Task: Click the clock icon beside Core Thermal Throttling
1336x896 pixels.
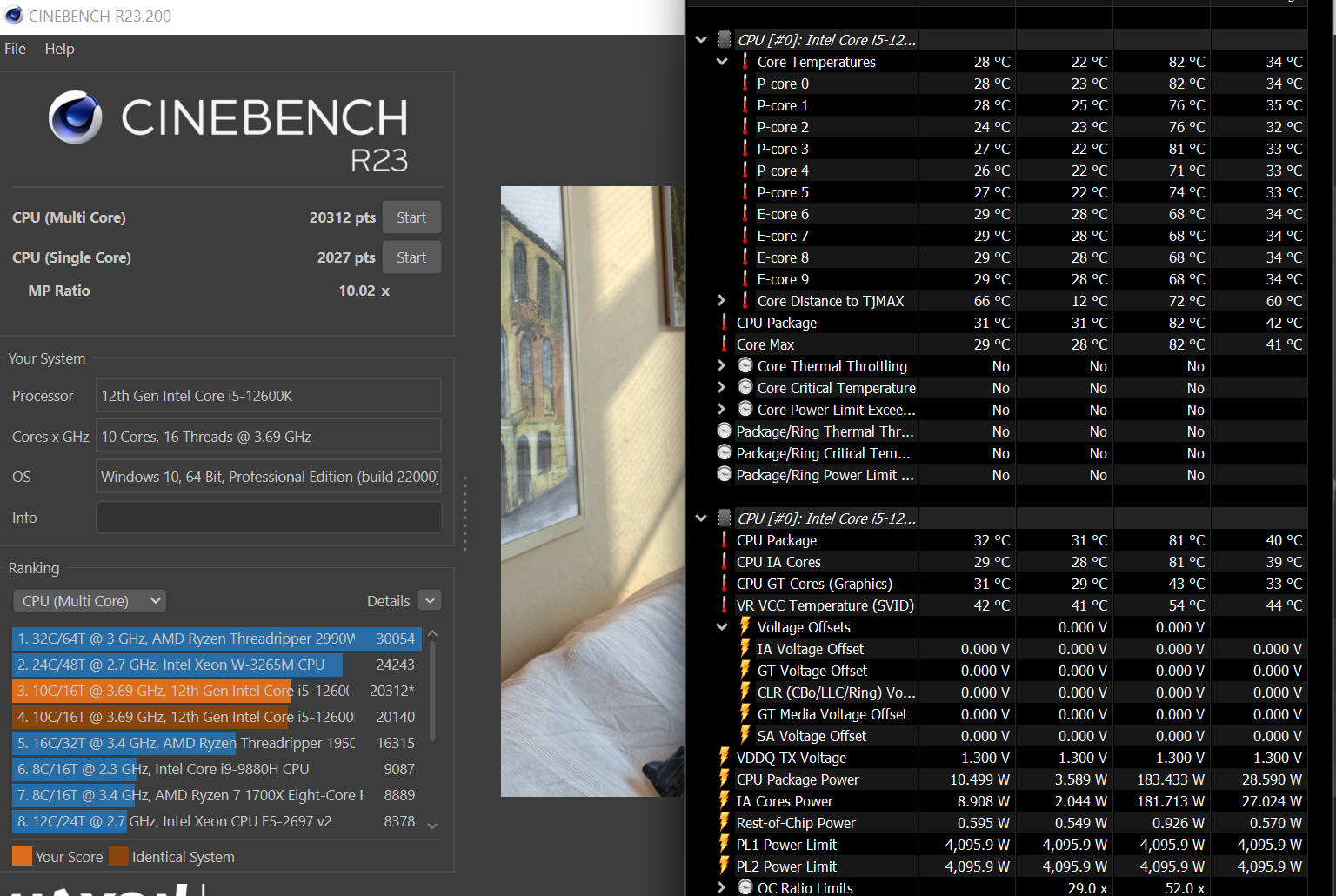Action: [x=745, y=366]
